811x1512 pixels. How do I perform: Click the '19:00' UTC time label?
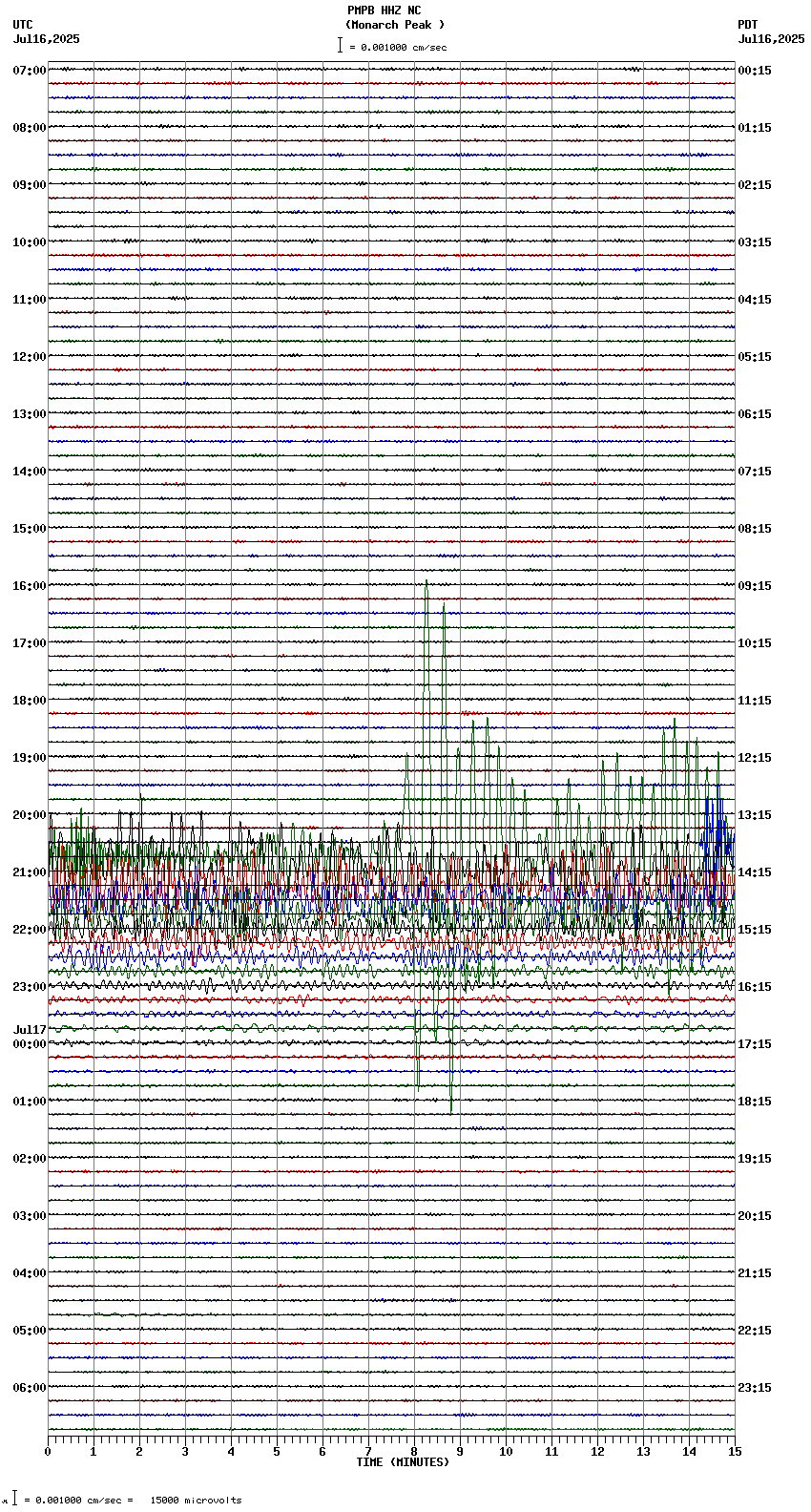(x=30, y=758)
